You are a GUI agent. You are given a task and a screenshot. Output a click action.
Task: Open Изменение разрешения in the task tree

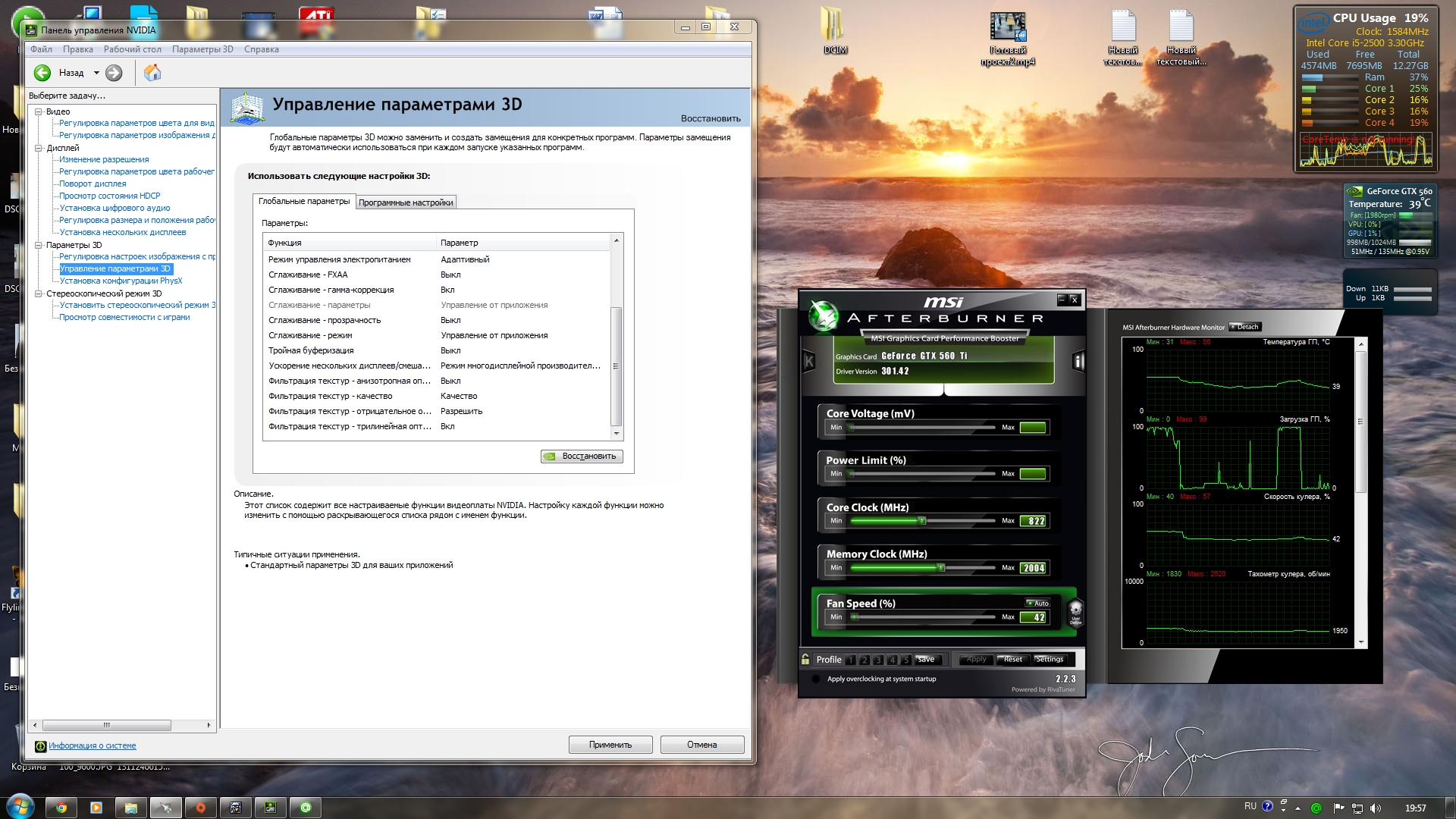tap(104, 159)
